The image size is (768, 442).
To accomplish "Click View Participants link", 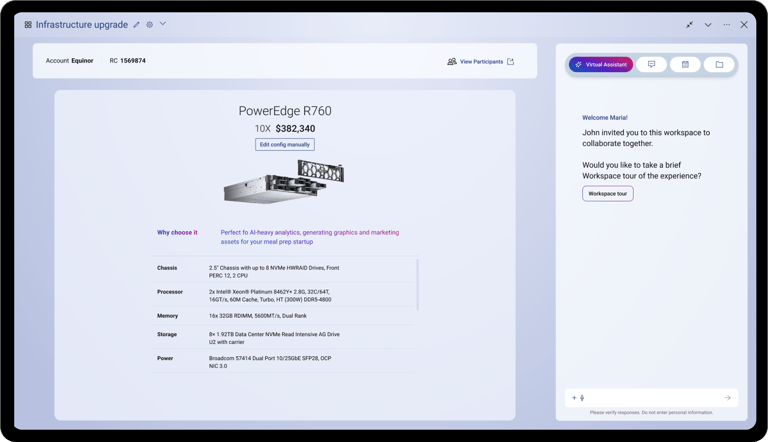I will (x=481, y=62).
